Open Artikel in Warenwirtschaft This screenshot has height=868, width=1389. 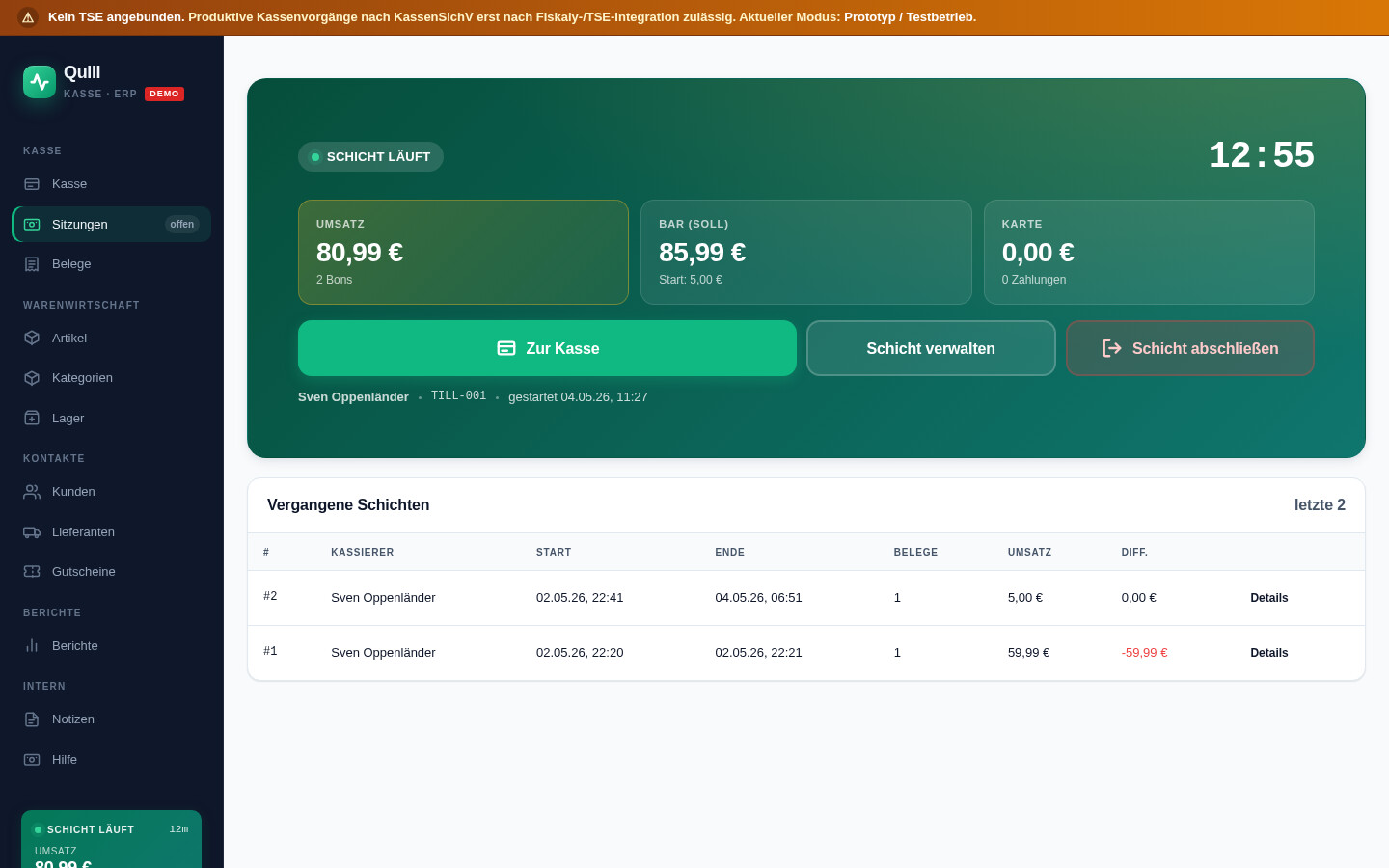(x=111, y=339)
